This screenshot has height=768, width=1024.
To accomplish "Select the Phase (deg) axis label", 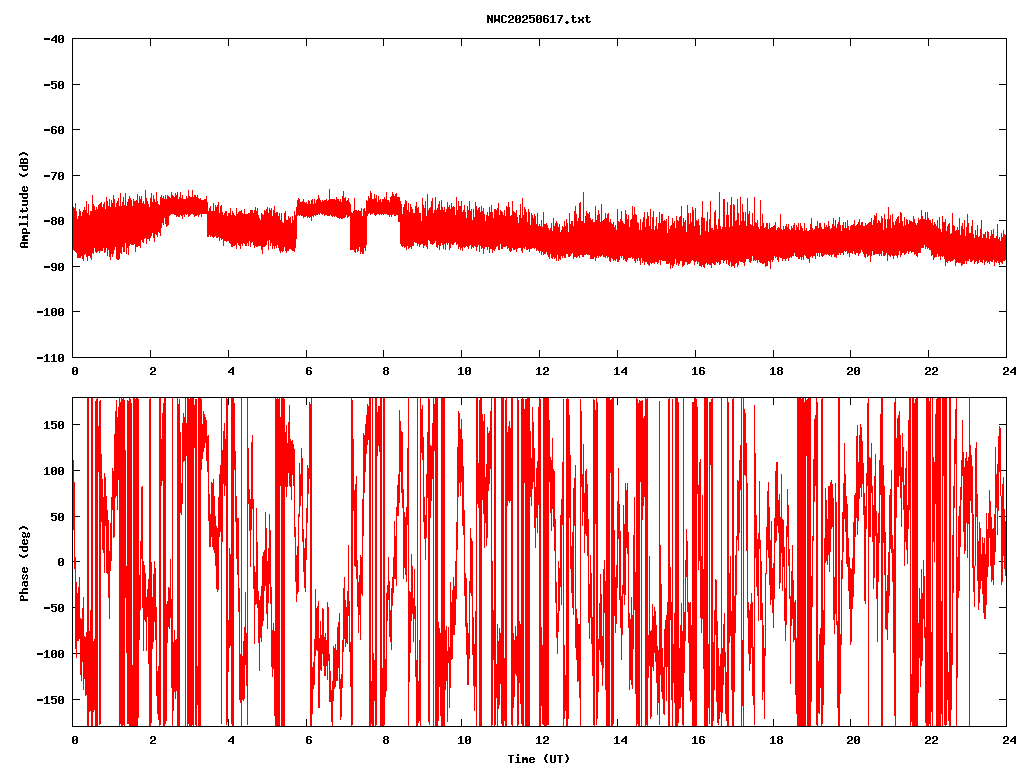I will (x=24, y=563).
